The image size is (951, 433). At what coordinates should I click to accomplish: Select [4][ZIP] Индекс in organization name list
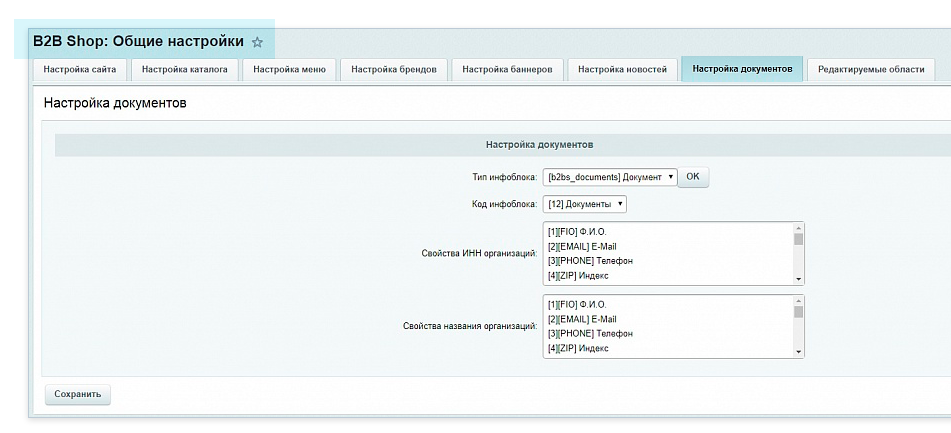[x=669, y=348]
